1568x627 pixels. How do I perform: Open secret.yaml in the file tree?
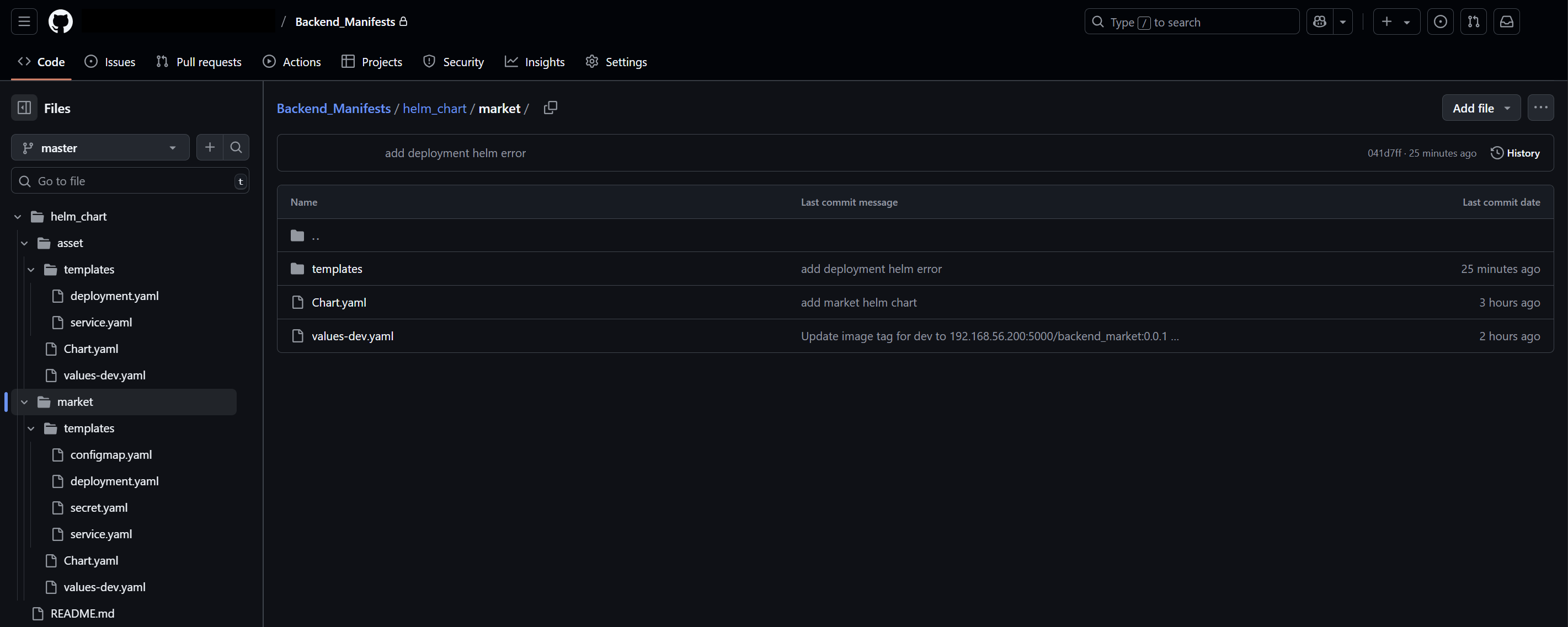tap(99, 508)
